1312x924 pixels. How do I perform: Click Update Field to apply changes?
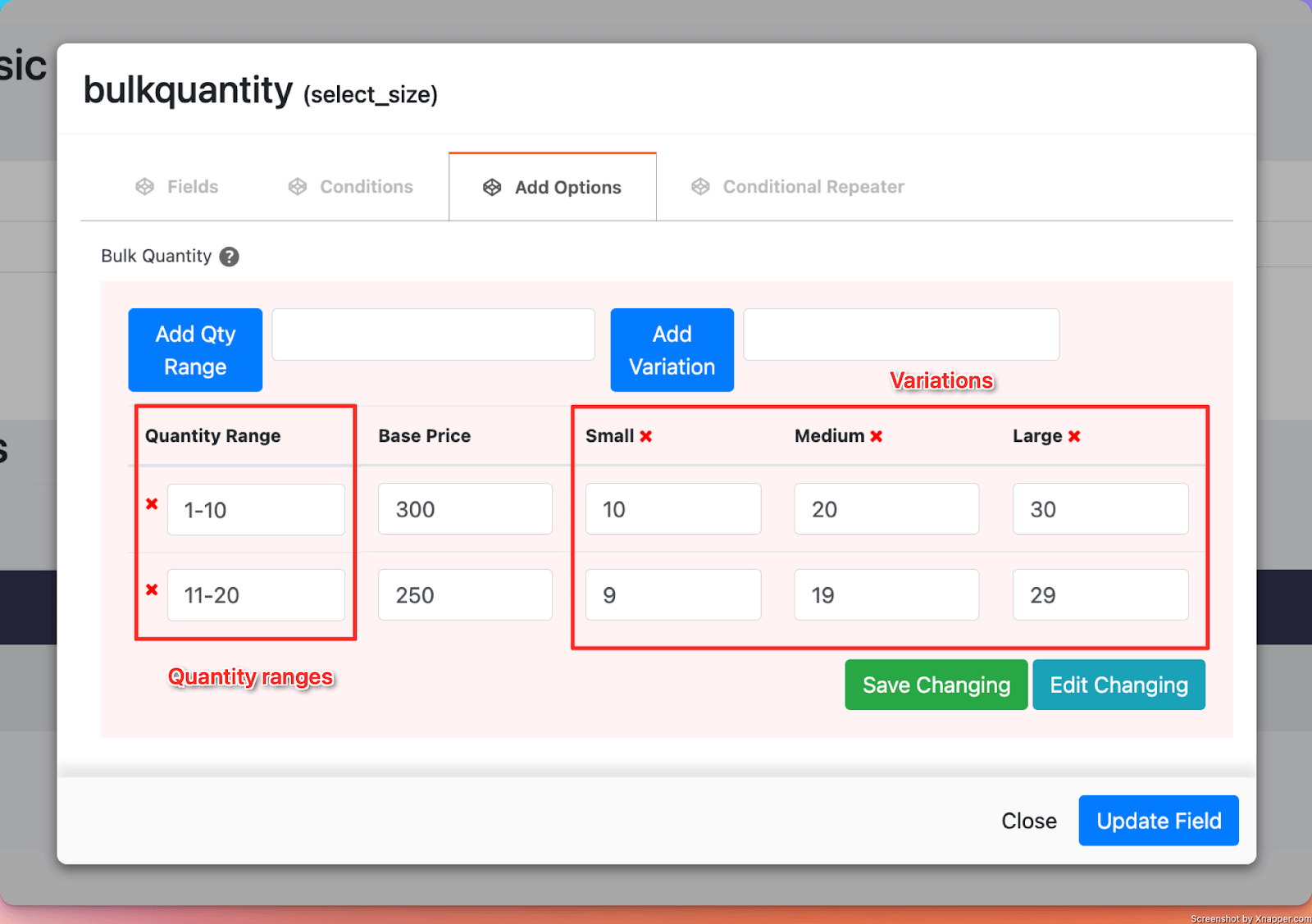pos(1158,821)
